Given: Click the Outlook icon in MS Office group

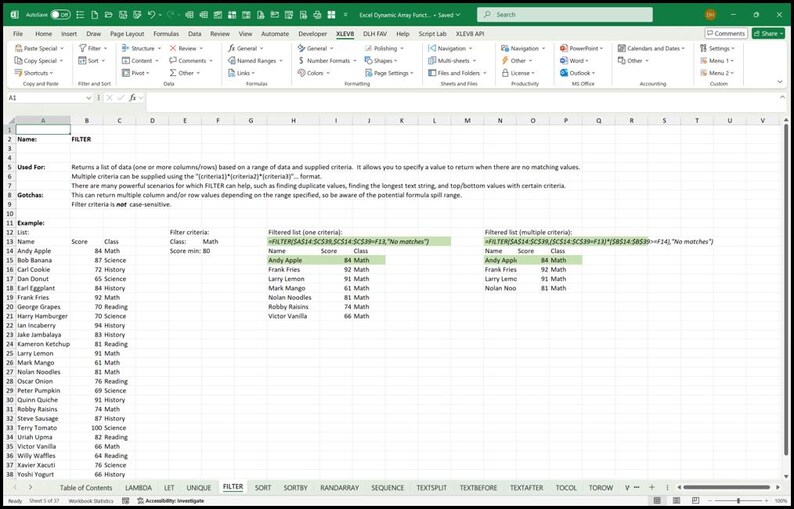Looking at the screenshot, I should [564, 73].
